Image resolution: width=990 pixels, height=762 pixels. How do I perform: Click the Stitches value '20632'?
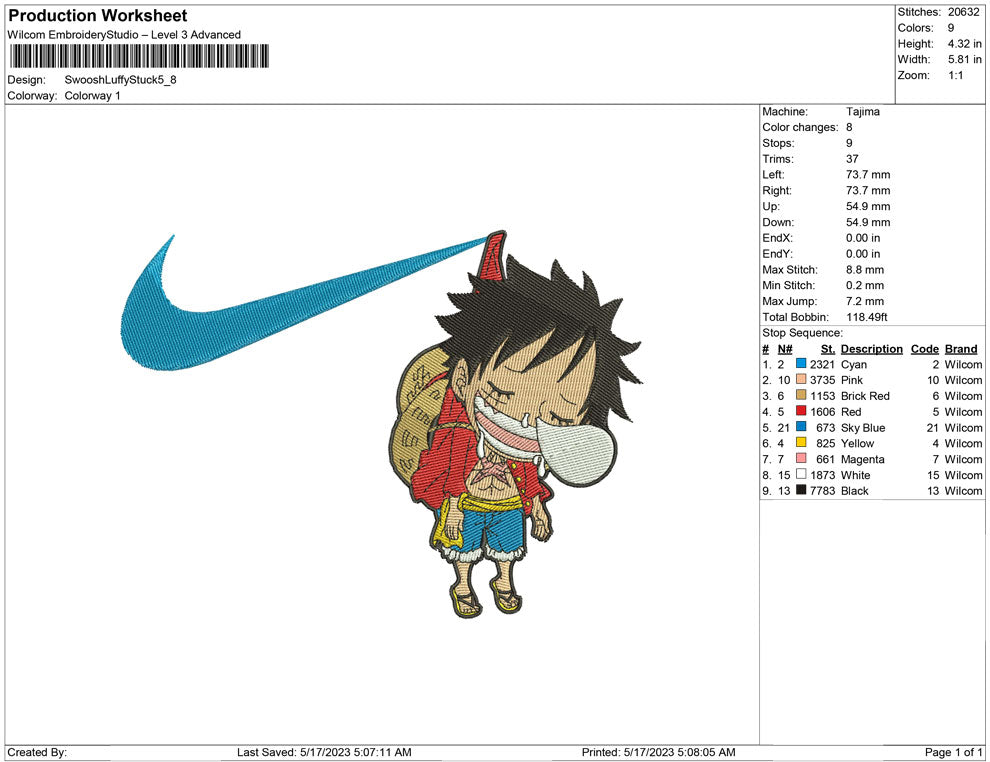pos(963,12)
